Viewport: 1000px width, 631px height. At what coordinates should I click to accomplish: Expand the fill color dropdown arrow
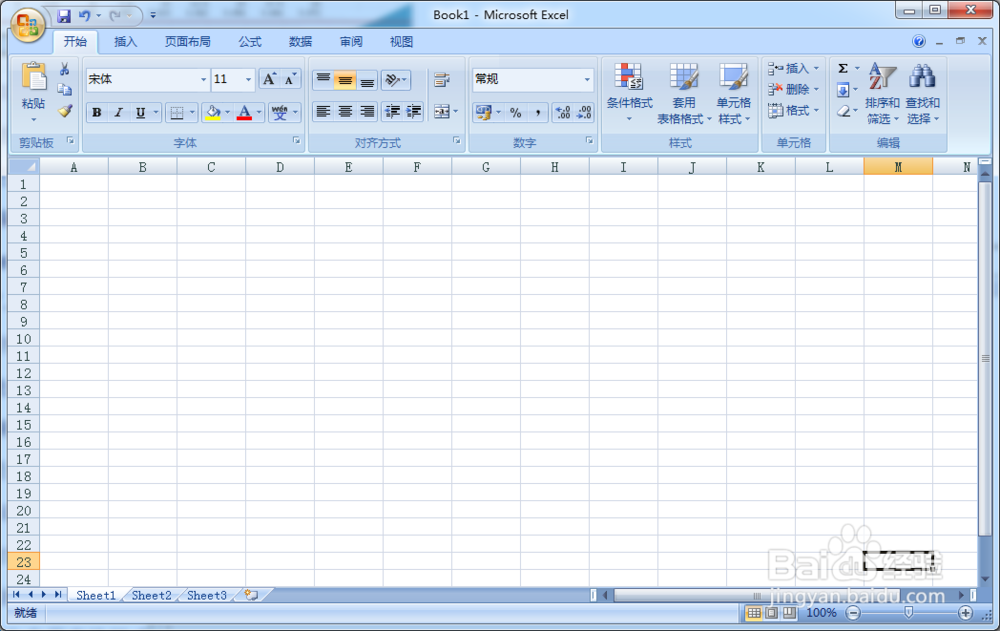pos(227,112)
